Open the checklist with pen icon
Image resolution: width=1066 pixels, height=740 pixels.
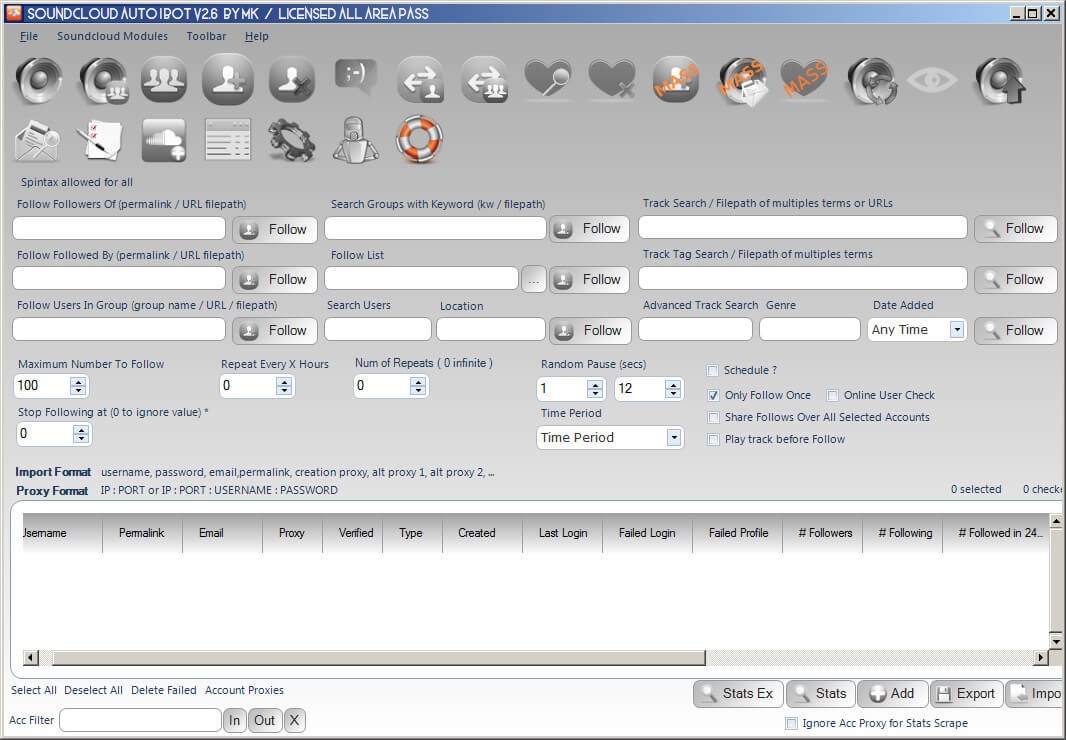tap(99, 140)
